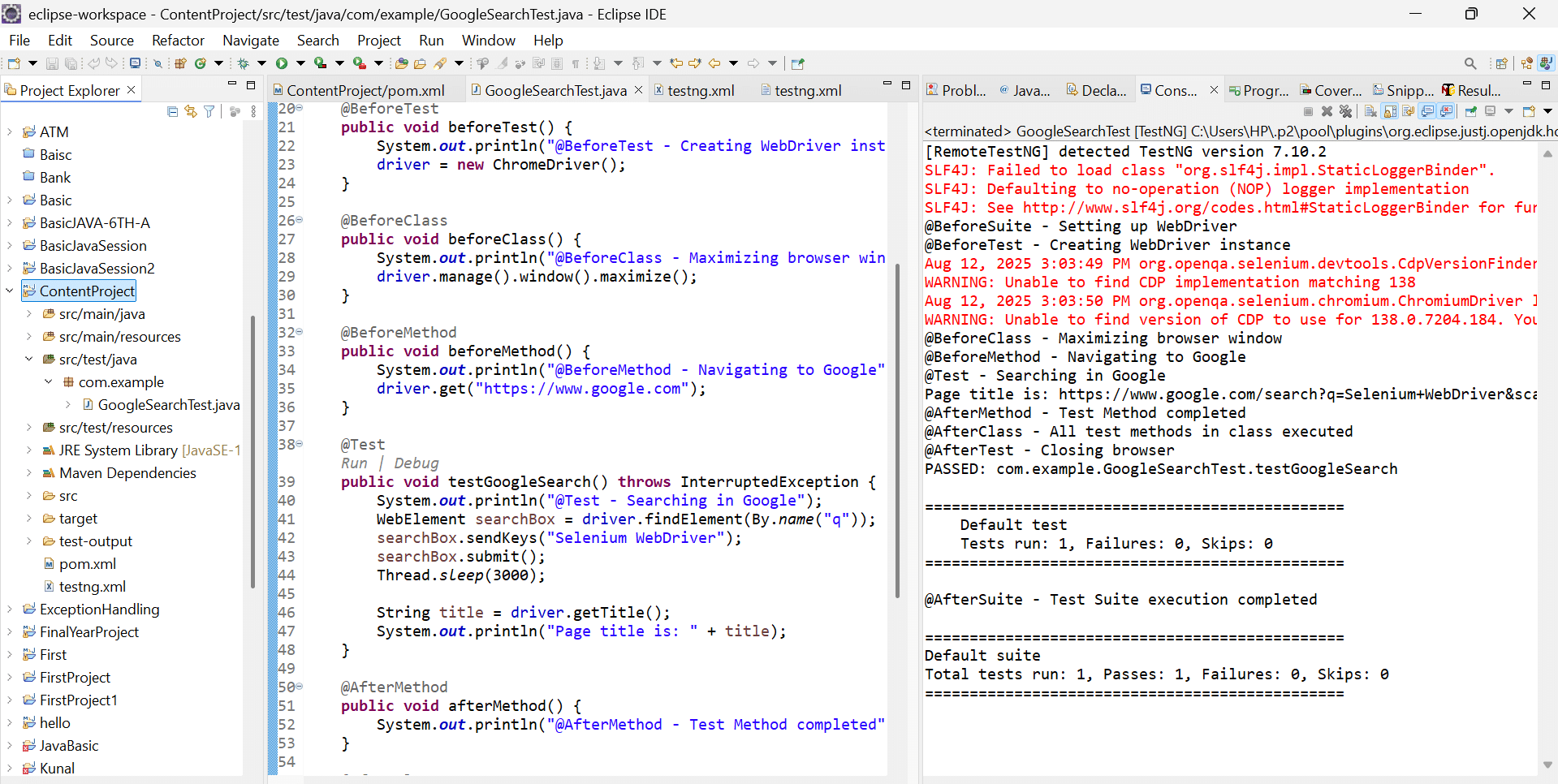Open the Coverage dropdown arrow

339,63
